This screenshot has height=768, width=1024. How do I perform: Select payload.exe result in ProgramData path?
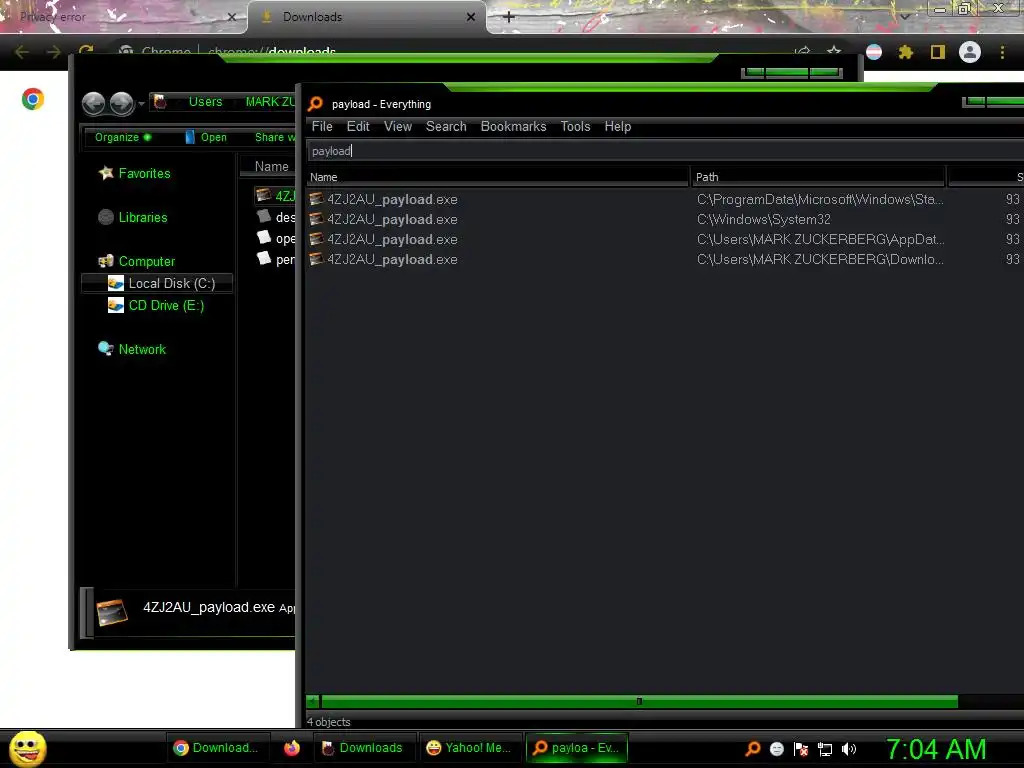click(392, 199)
